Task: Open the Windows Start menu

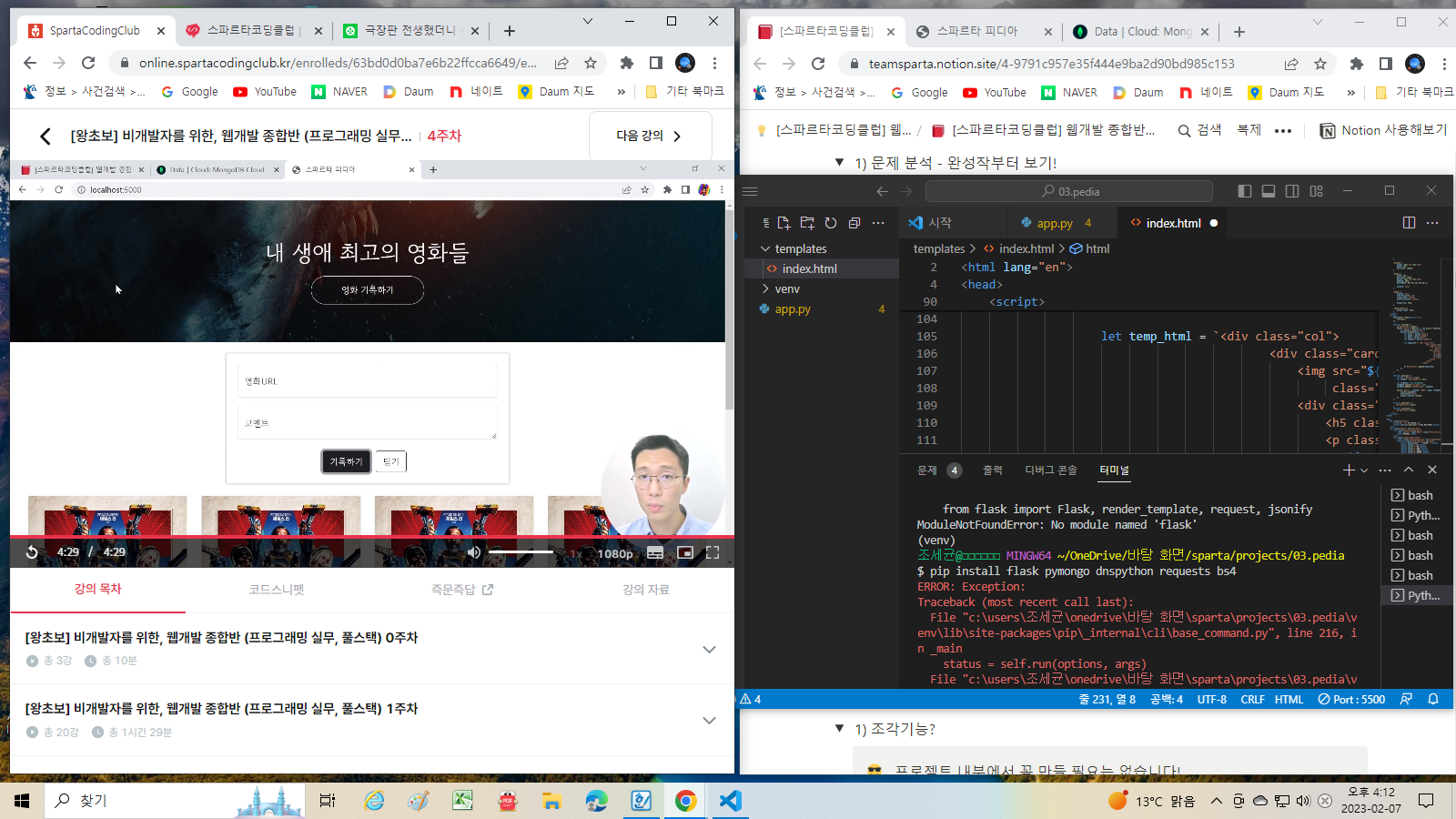Action: (22, 801)
